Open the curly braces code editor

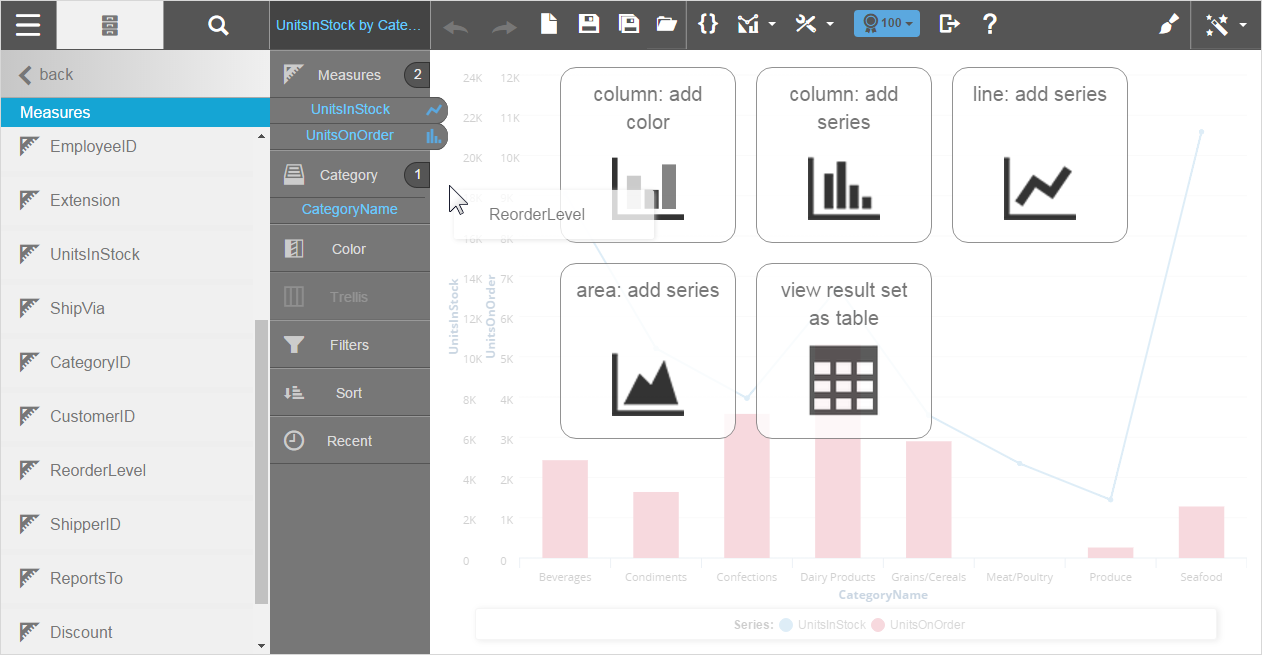708,25
